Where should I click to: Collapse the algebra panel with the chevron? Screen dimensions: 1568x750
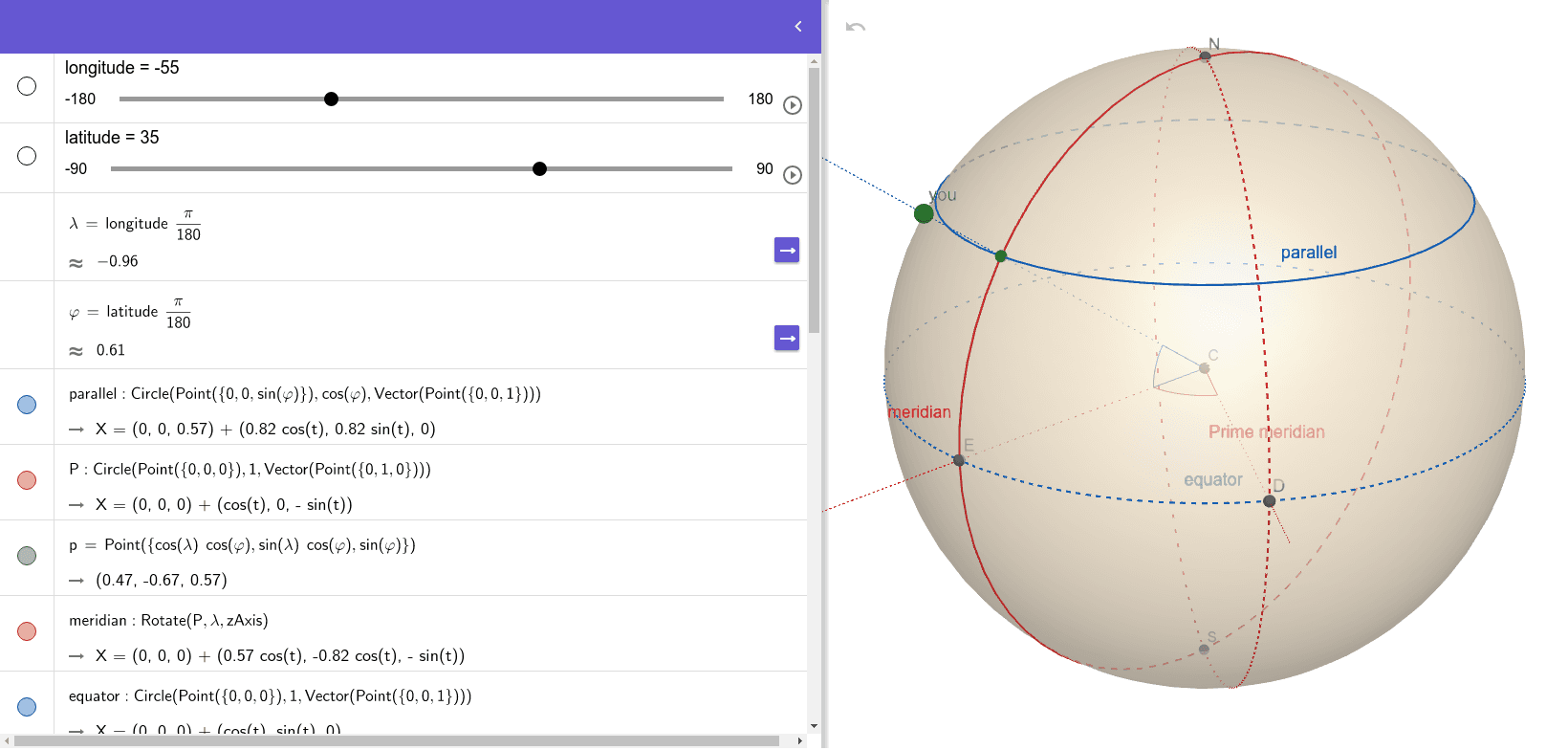point(798,27)
